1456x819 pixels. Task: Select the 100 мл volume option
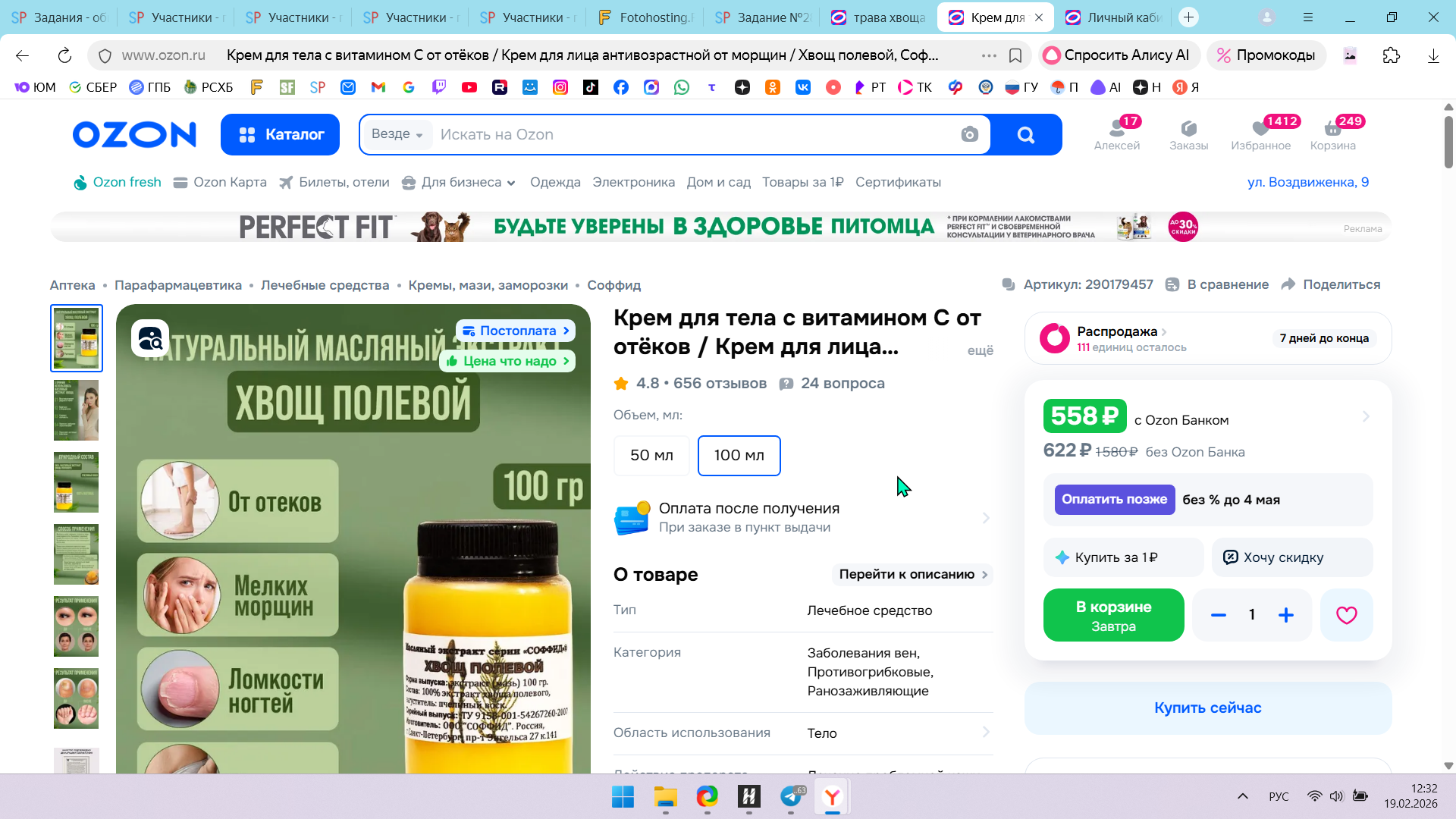tap(739, 455)
